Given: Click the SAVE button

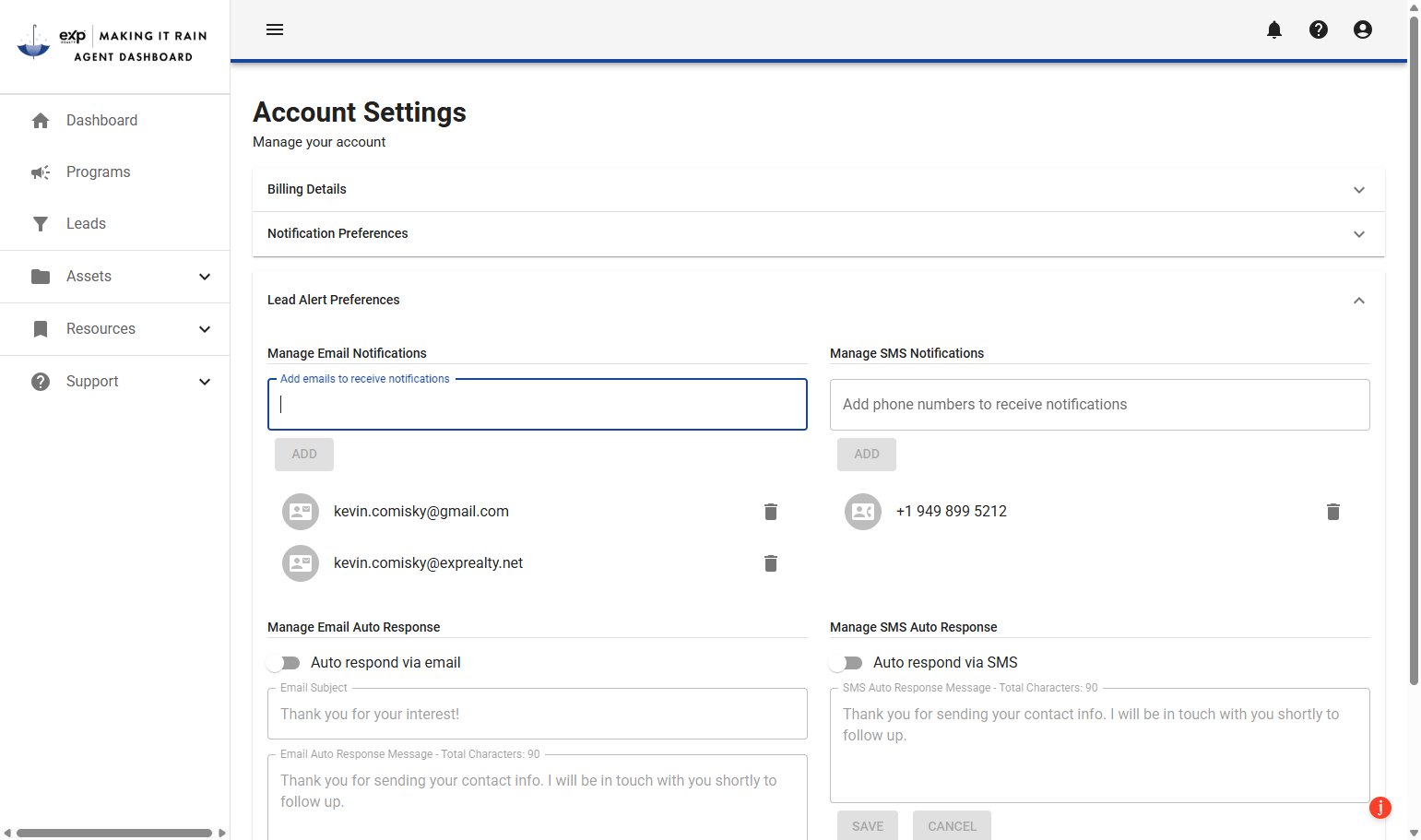Looking at the screenshot, I should pyautogui.click(x=868, y=826).
